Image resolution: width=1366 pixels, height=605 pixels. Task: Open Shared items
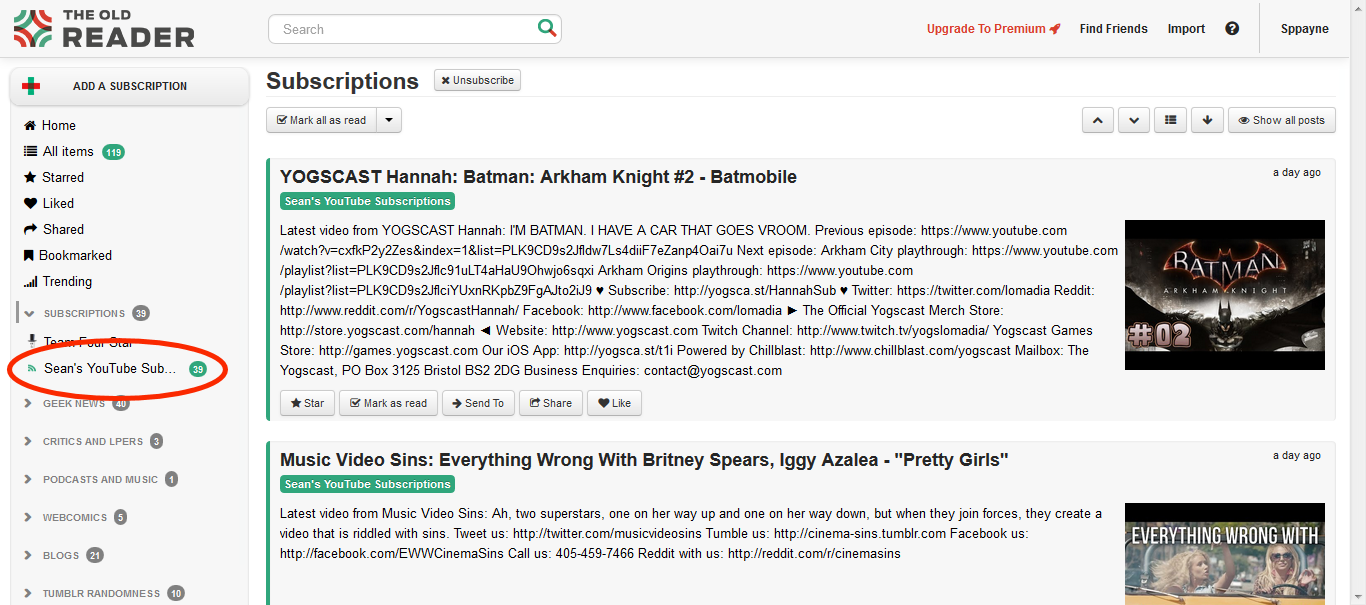pos(54,229)
